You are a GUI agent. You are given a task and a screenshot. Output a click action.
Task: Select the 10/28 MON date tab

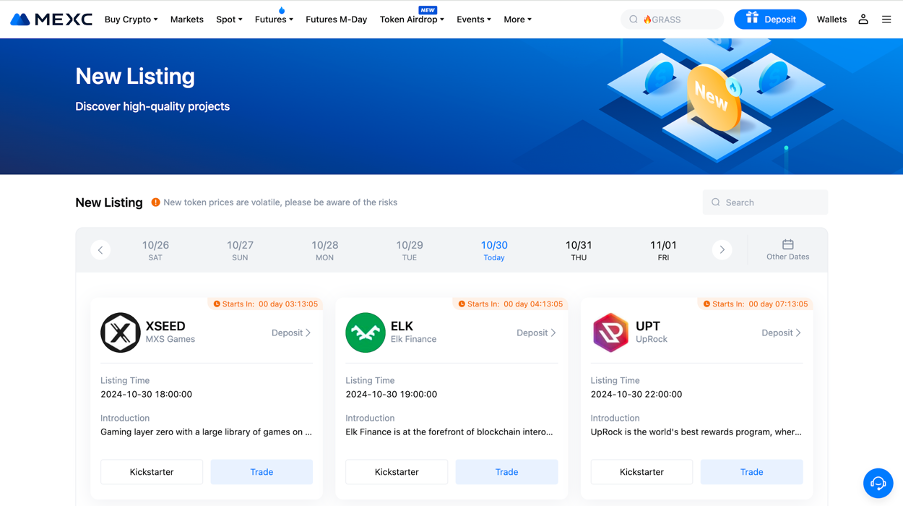(x=325, y=250)
